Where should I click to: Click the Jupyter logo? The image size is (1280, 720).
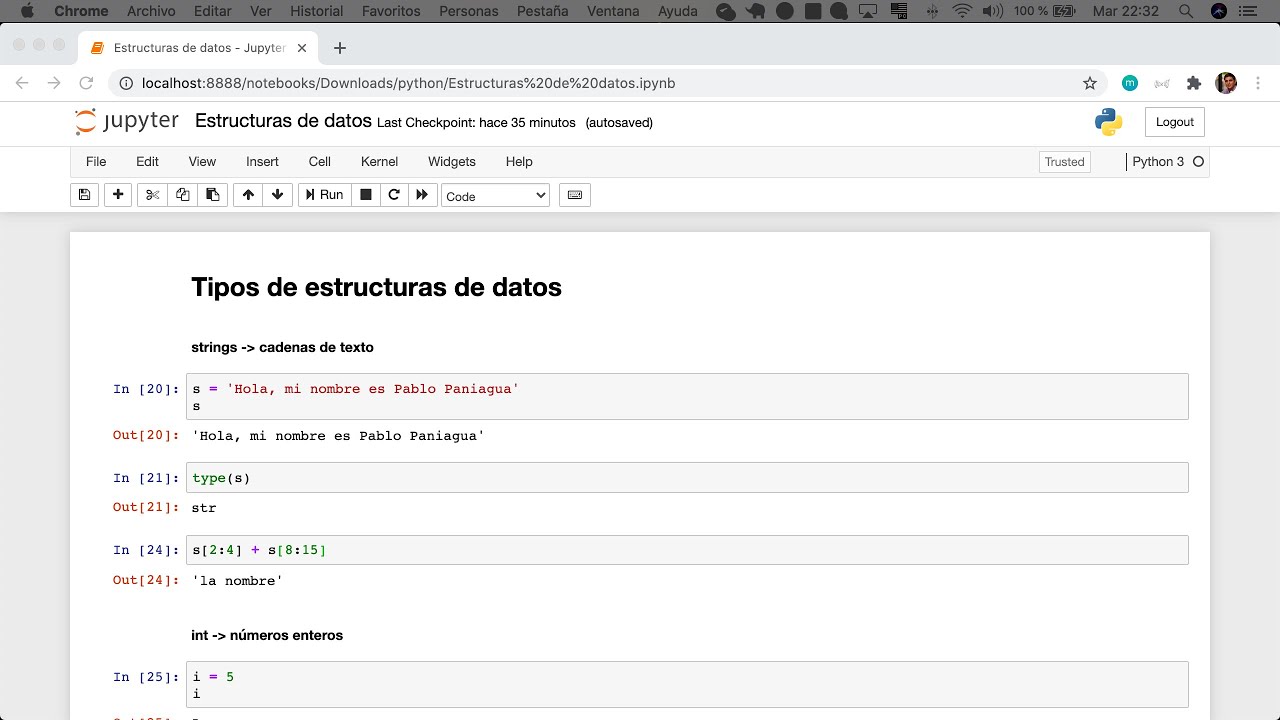pos(127,122)
